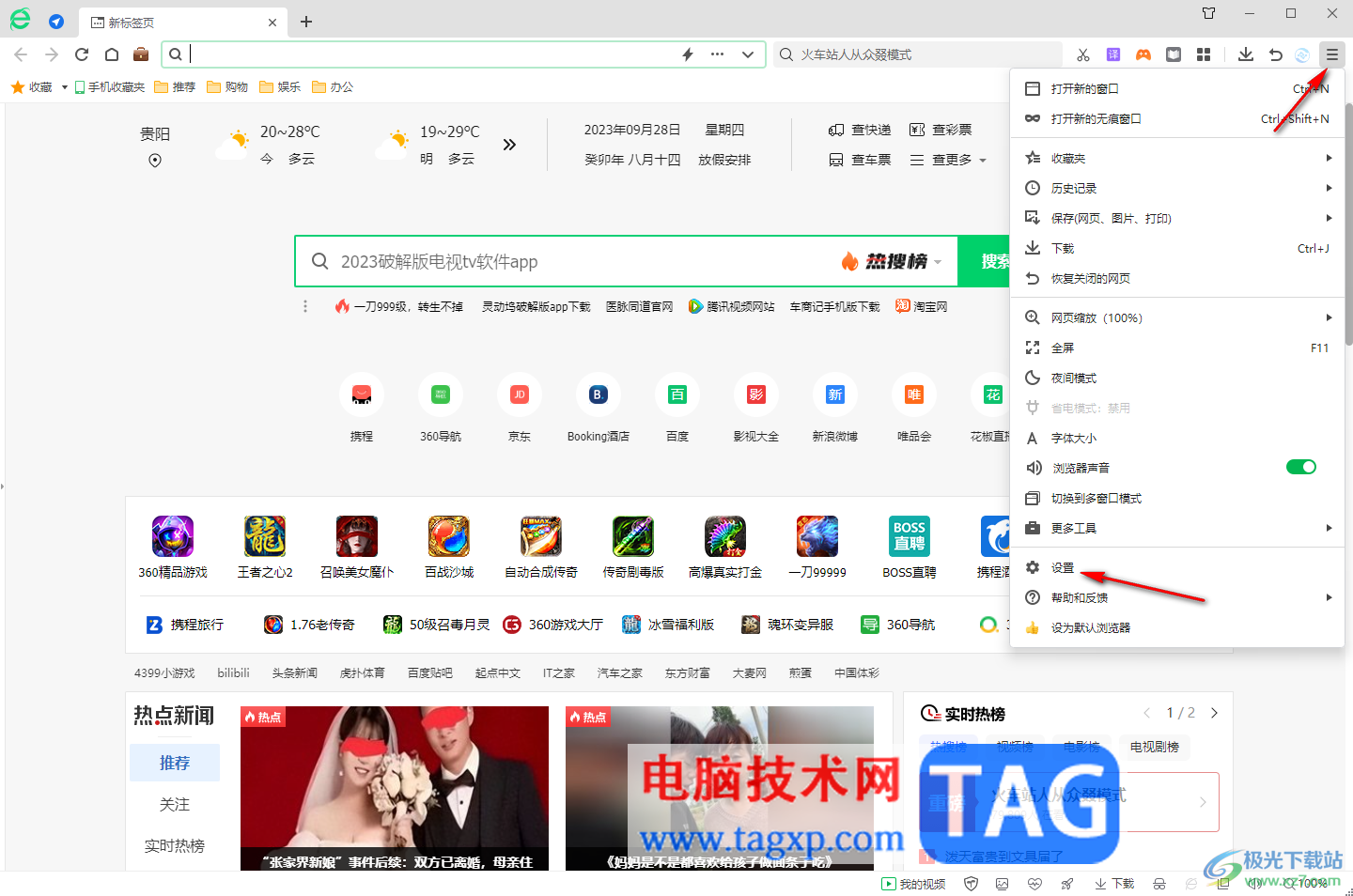Select 全屏 in the menu
This screenshot has height=896, width=1353.
pyautogui.click(x=1177, y=348)
